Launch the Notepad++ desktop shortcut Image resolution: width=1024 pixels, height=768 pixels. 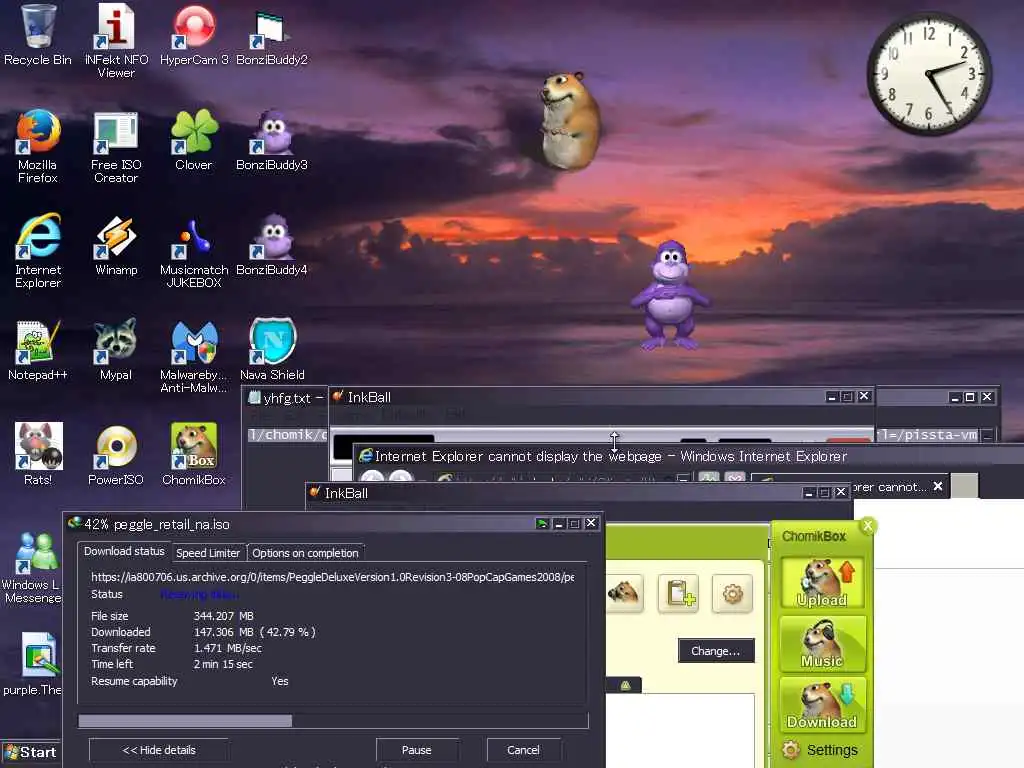pos(38,350)
